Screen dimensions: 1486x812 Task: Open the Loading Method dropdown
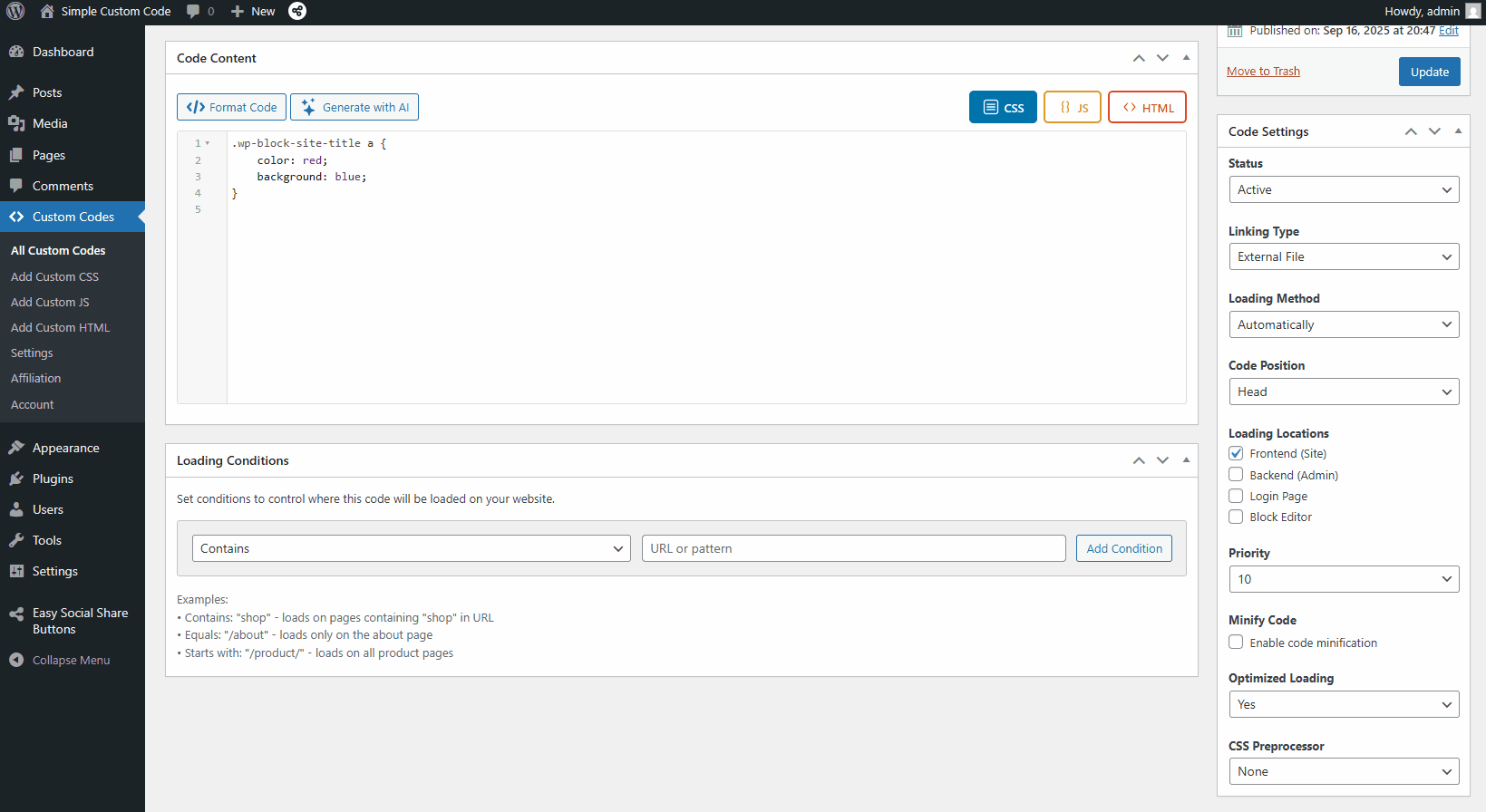[x=1344, y=324]
